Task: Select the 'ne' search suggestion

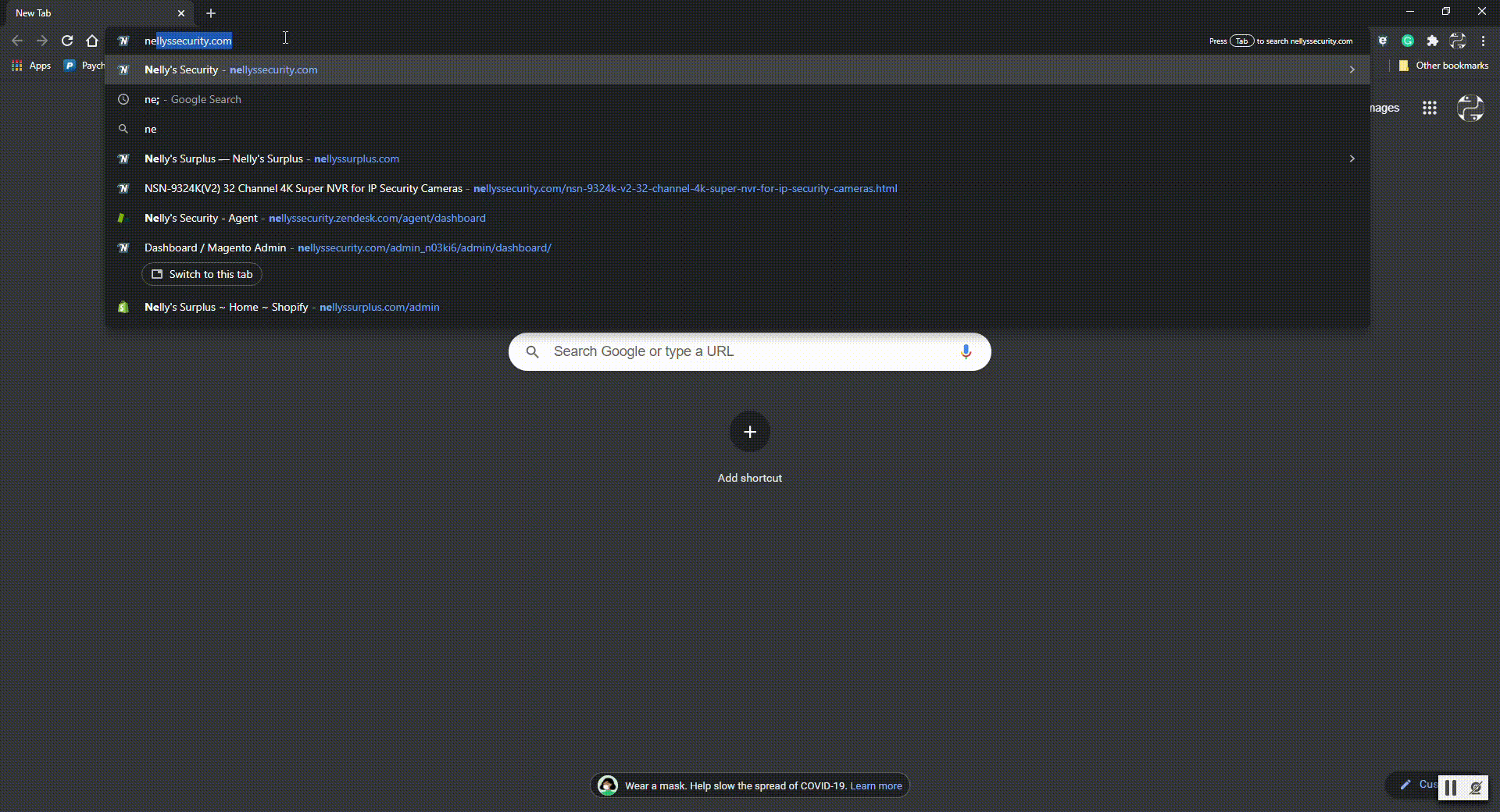Action: pos(737,129)
